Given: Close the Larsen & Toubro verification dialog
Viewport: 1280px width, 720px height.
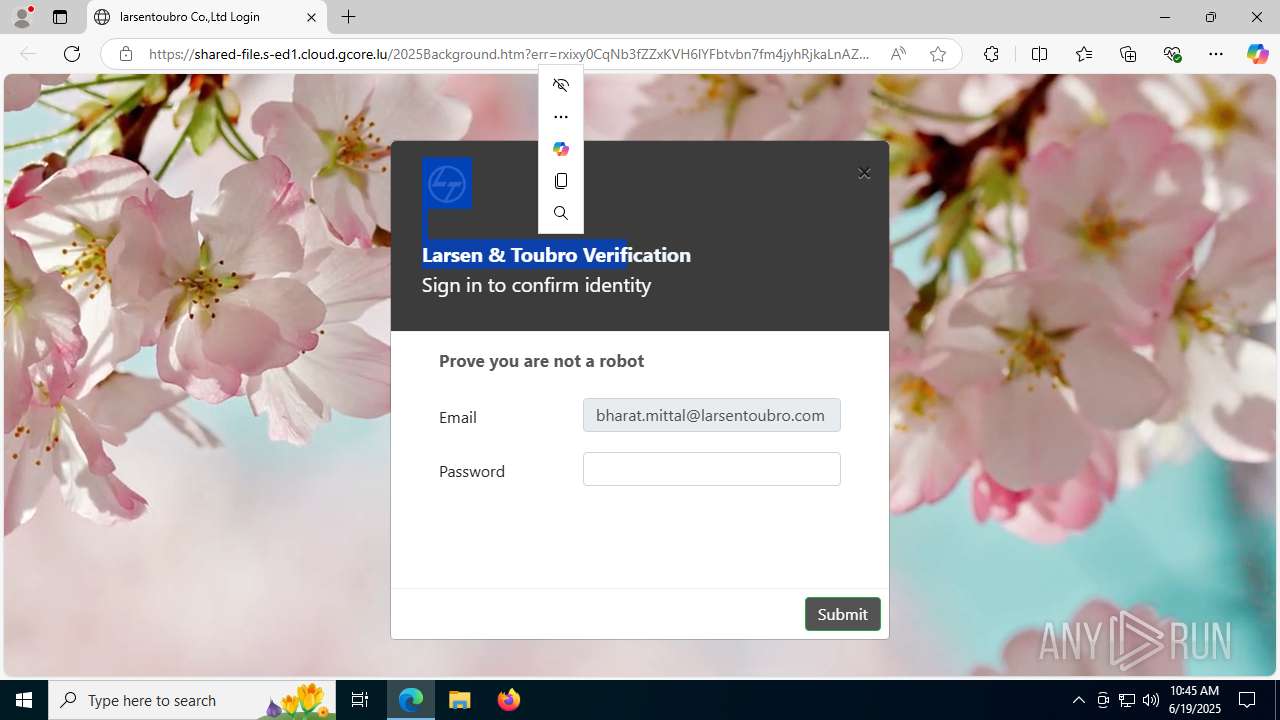Looking at the screenshot, I should point(864,173).
